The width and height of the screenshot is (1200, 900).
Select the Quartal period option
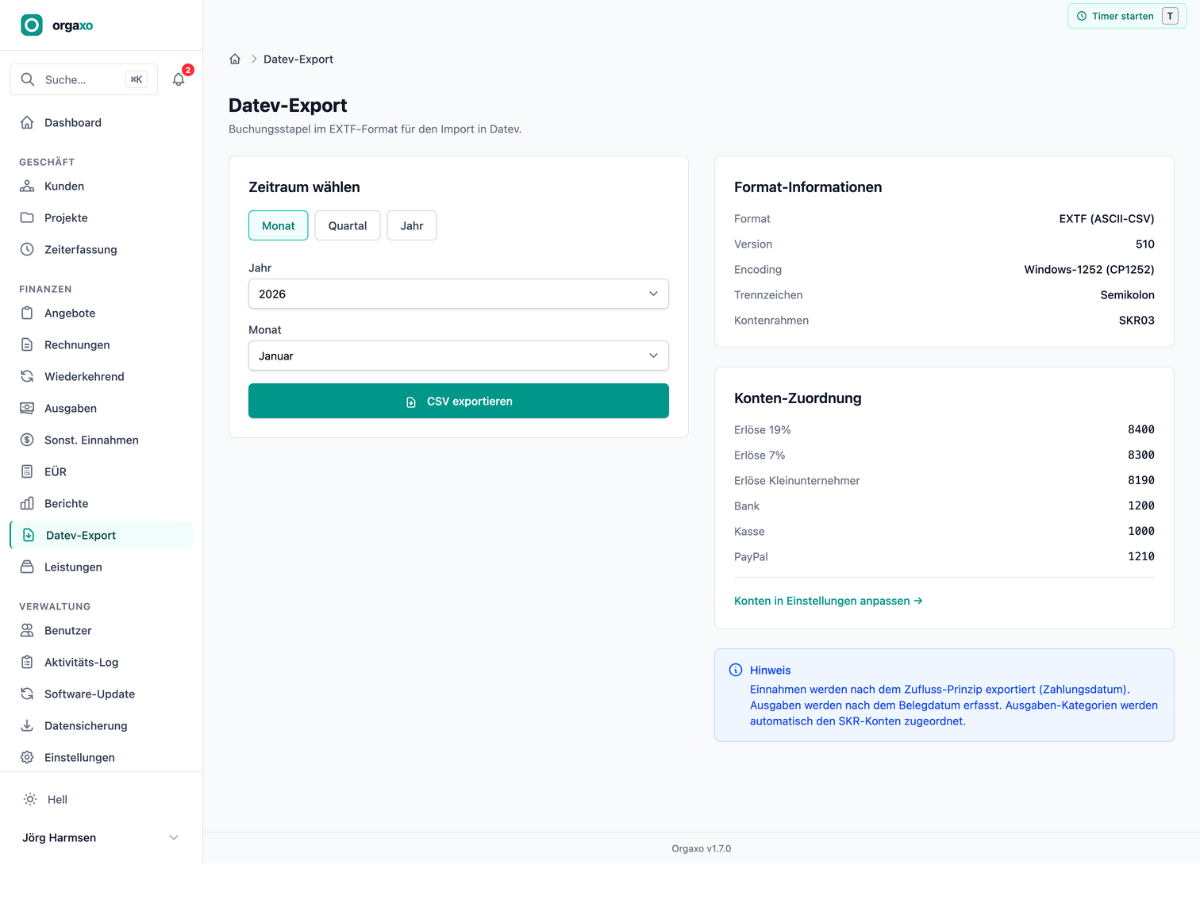point(347,226)
